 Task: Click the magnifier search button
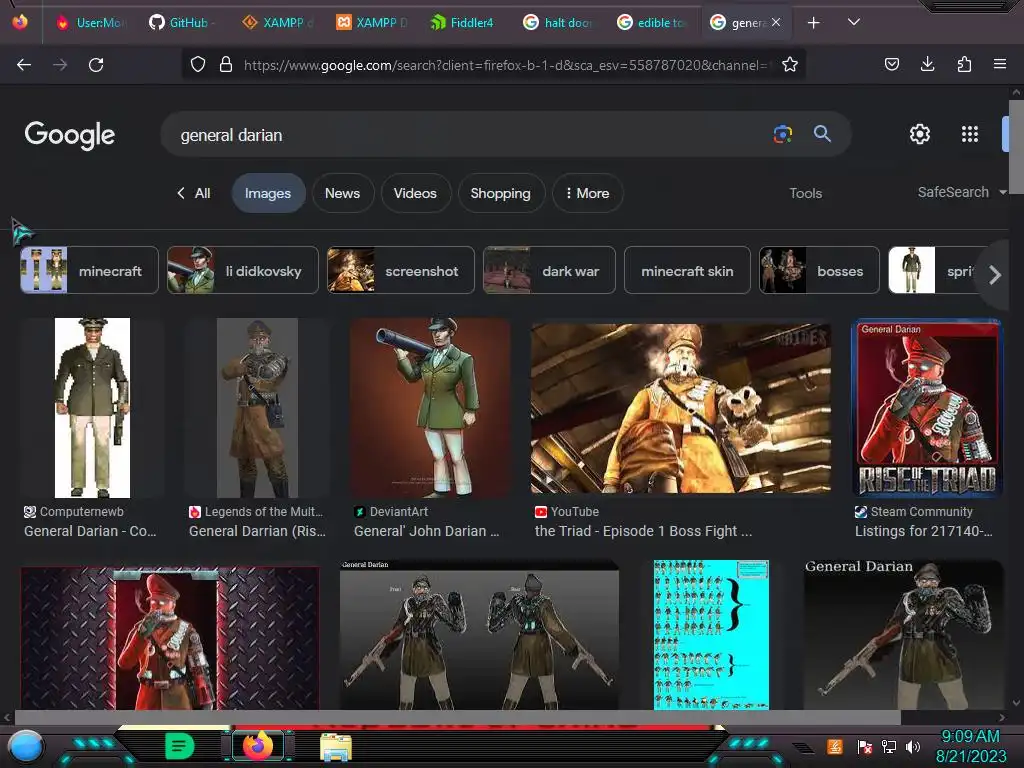coord(822,134)
